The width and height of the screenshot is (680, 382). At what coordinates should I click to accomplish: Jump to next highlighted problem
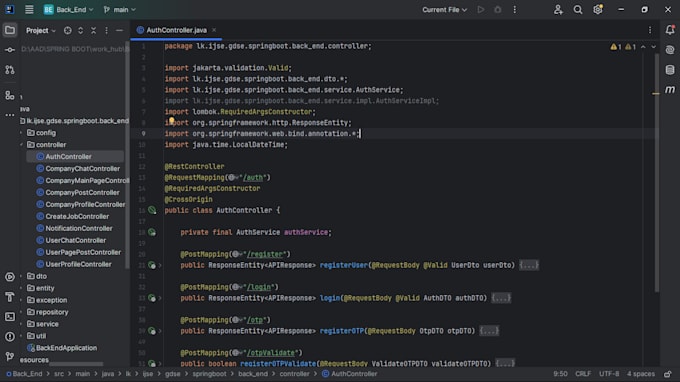click(654, 47)
